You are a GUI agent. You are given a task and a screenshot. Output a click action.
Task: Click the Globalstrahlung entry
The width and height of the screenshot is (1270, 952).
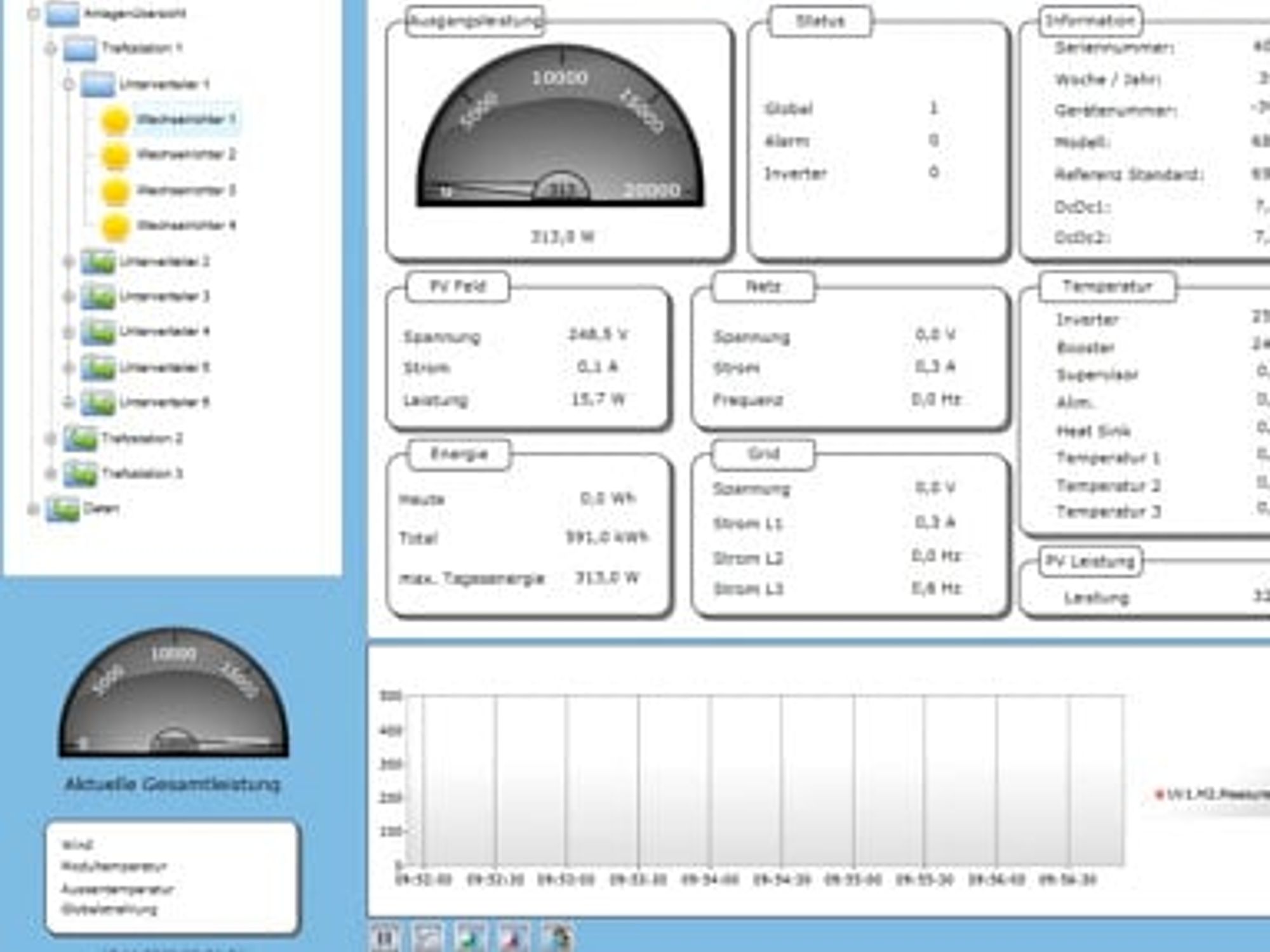point(109,909)
